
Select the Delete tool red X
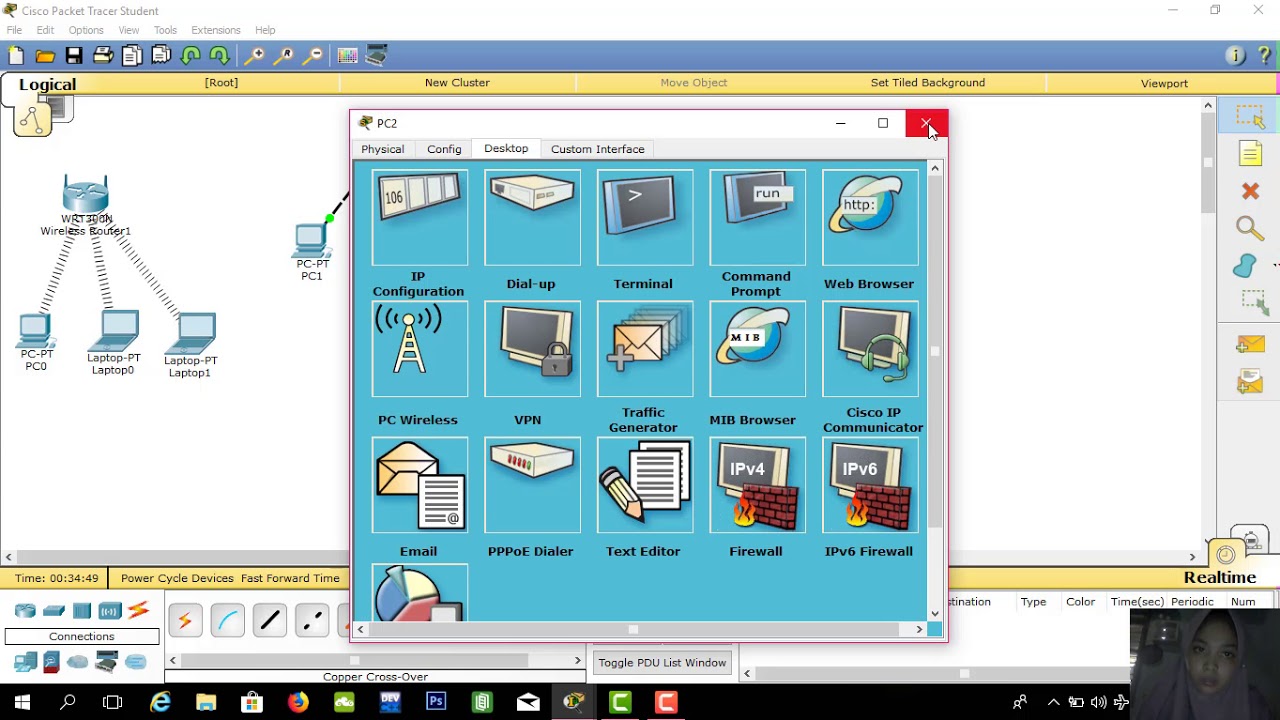1250,191
